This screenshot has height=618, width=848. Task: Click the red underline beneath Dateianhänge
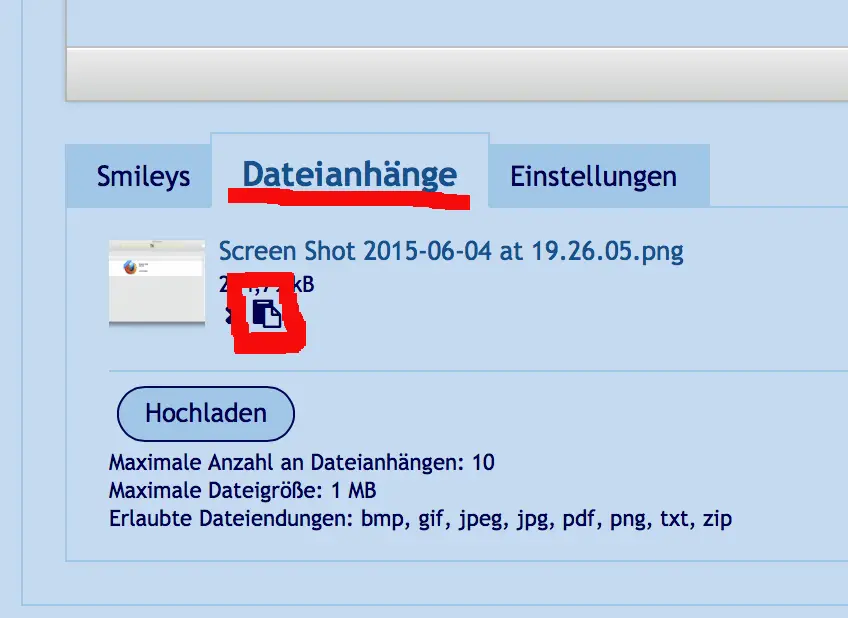(x=349, y=196)
